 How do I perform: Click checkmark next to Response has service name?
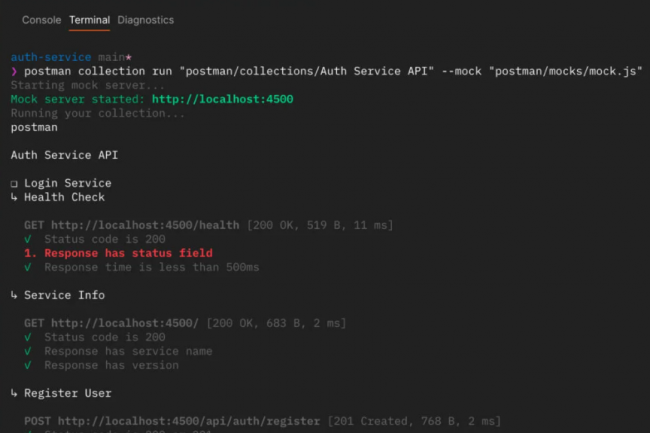(28, 352)
